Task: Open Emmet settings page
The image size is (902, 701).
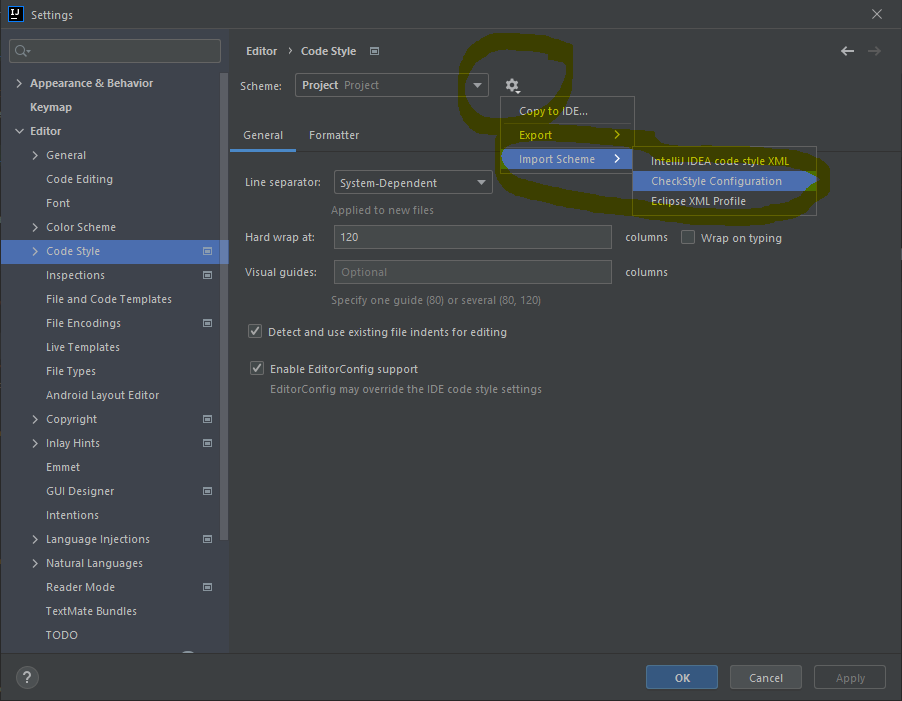Action: (x=63, y=468)
